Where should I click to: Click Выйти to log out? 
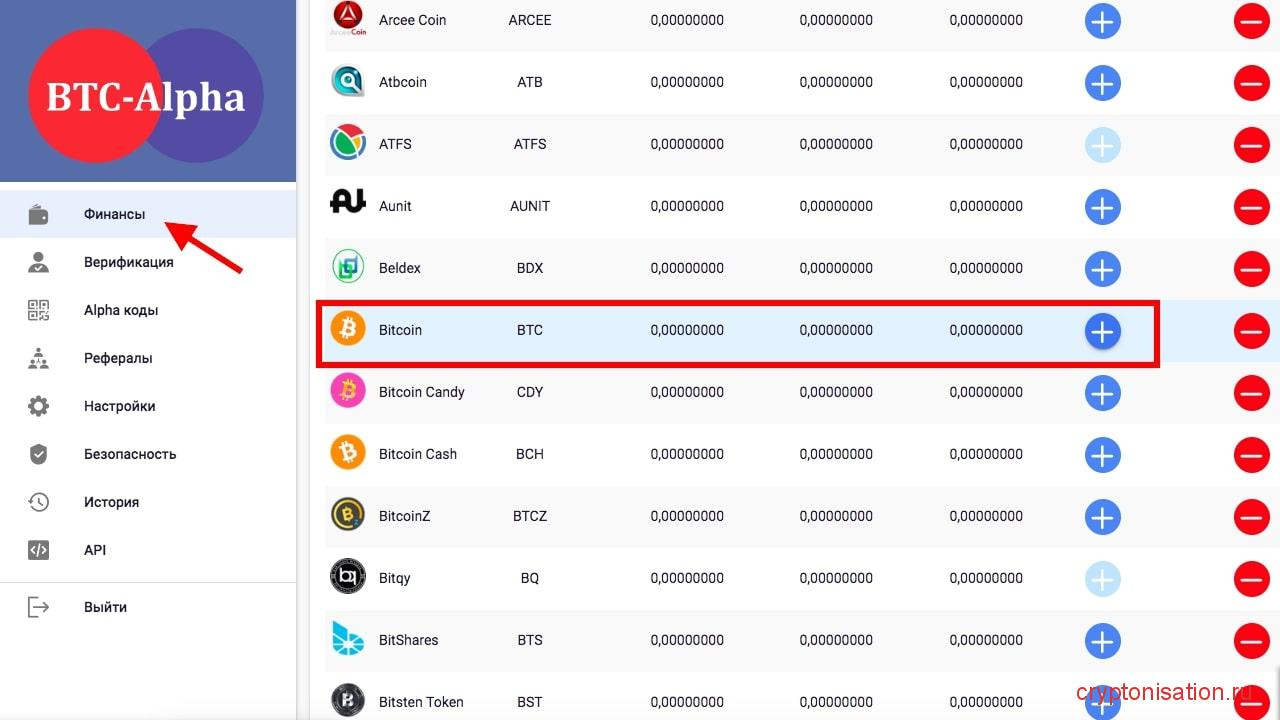click(x=105, y=607)
